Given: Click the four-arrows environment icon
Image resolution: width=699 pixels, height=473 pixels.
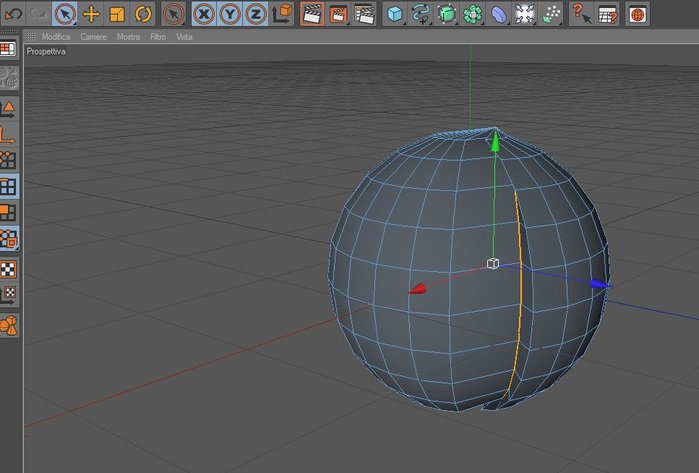Looking at the screenshot, I should 525,14.
